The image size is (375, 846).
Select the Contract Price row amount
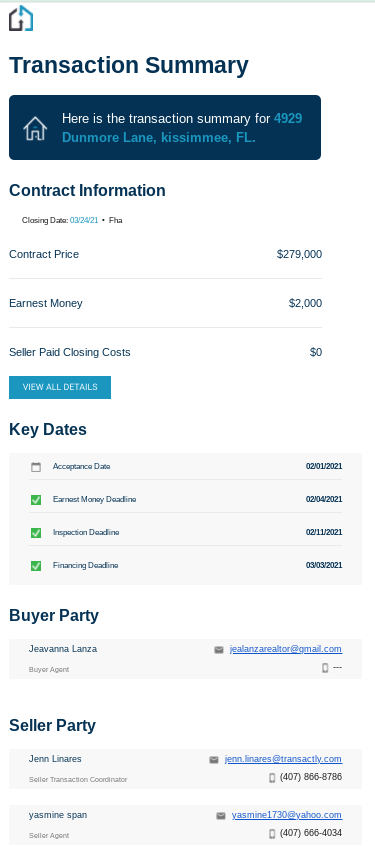tap(299, 254)
